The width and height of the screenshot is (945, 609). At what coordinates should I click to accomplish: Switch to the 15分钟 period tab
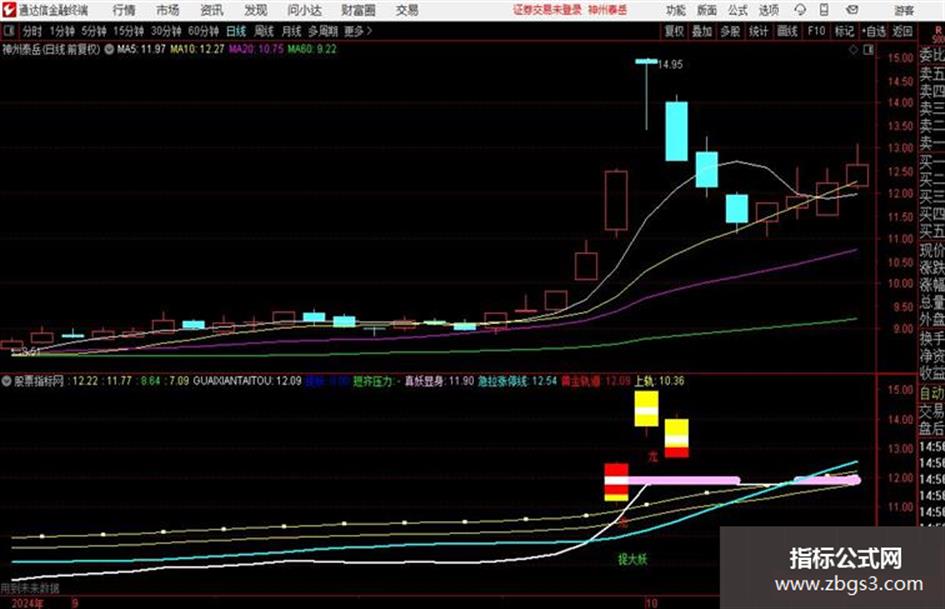tap(129, 31)
